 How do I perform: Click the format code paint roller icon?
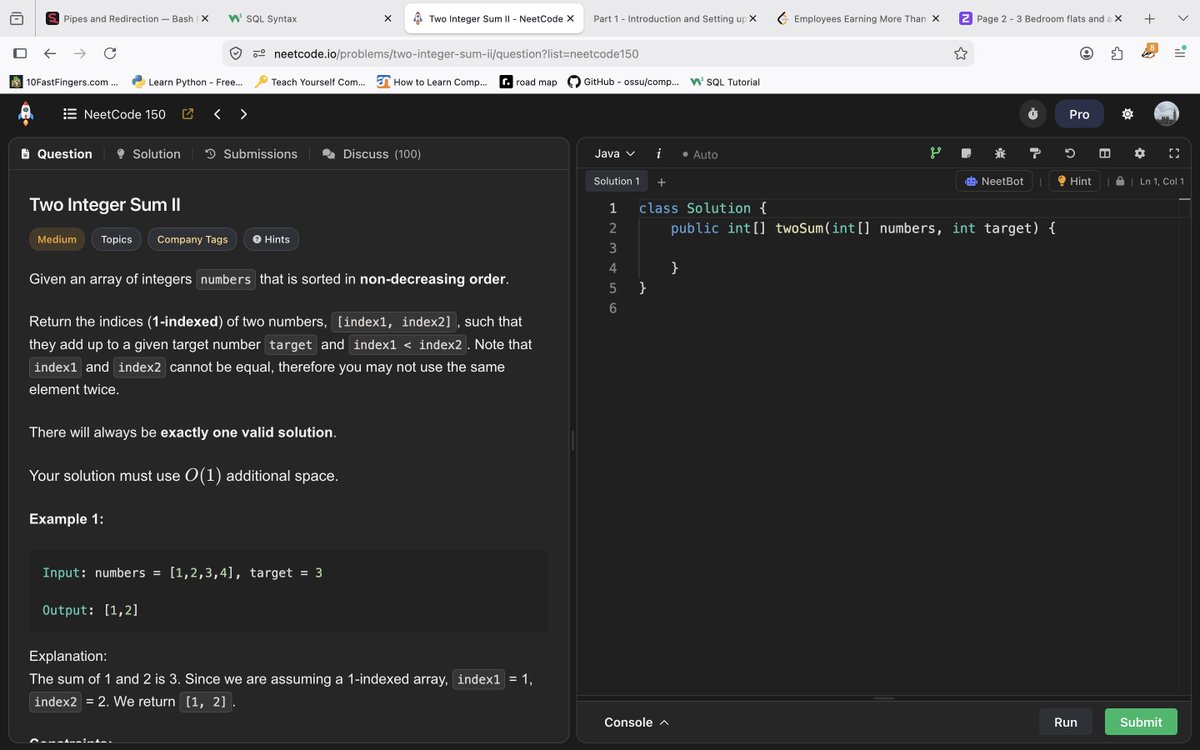tap(1035, 153)
